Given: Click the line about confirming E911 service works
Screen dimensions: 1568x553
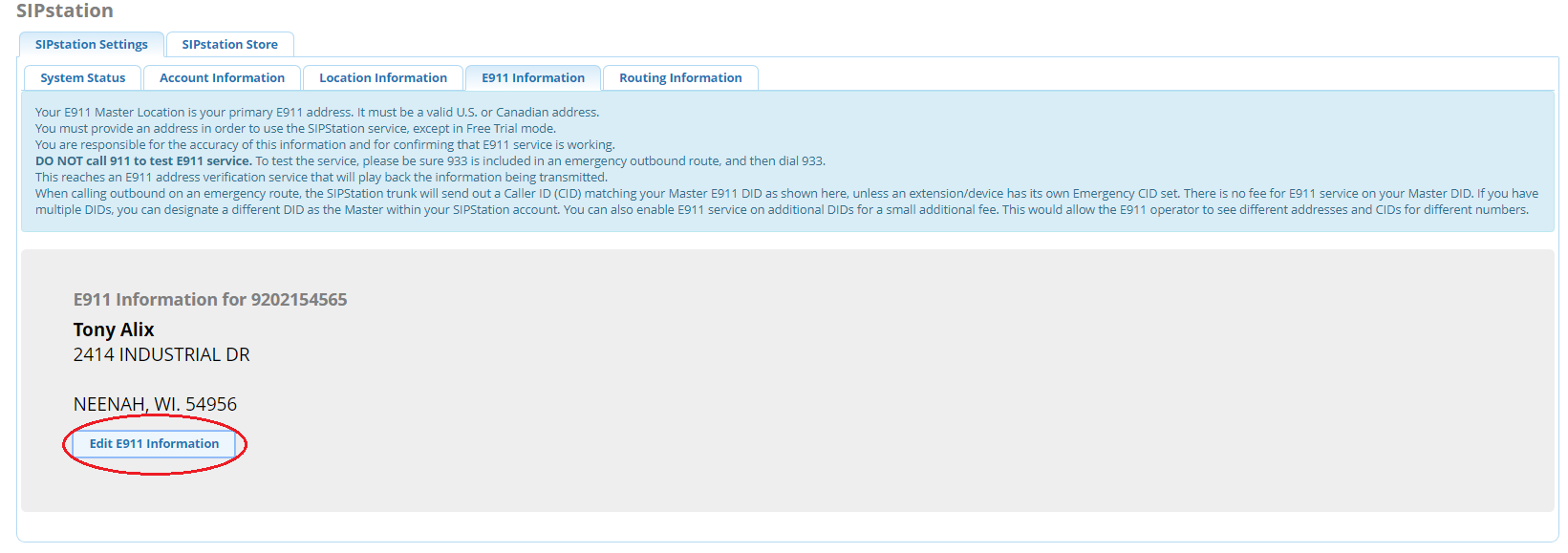Looking at the screenshot, I should coord(325,145).
